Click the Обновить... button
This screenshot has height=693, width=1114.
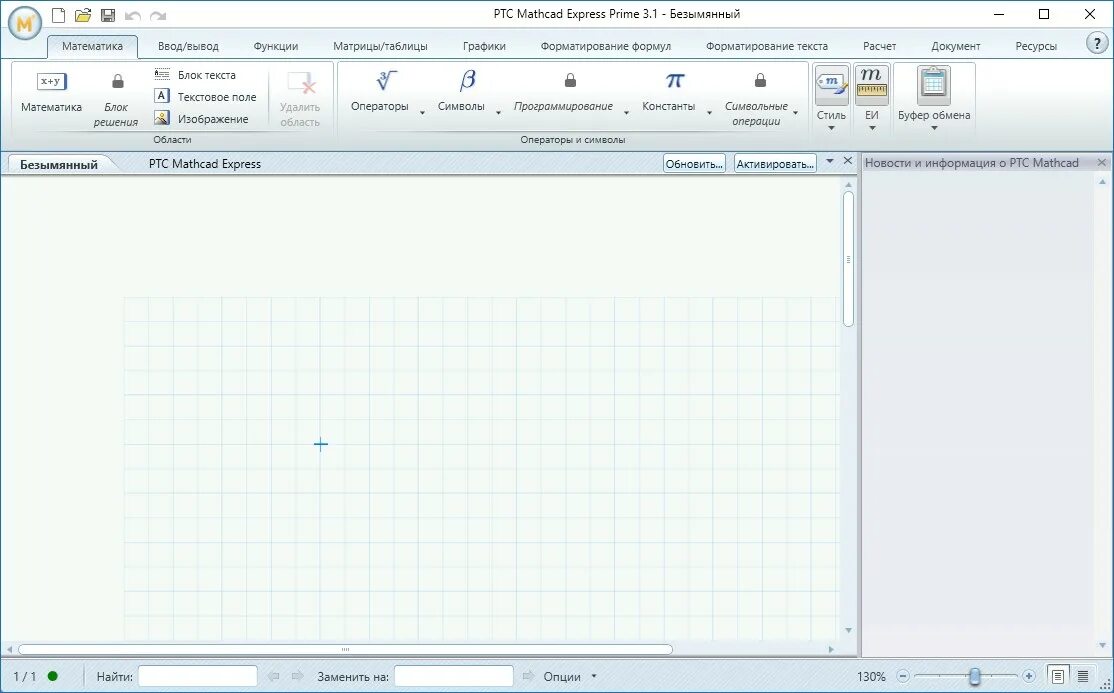[694, 163]
